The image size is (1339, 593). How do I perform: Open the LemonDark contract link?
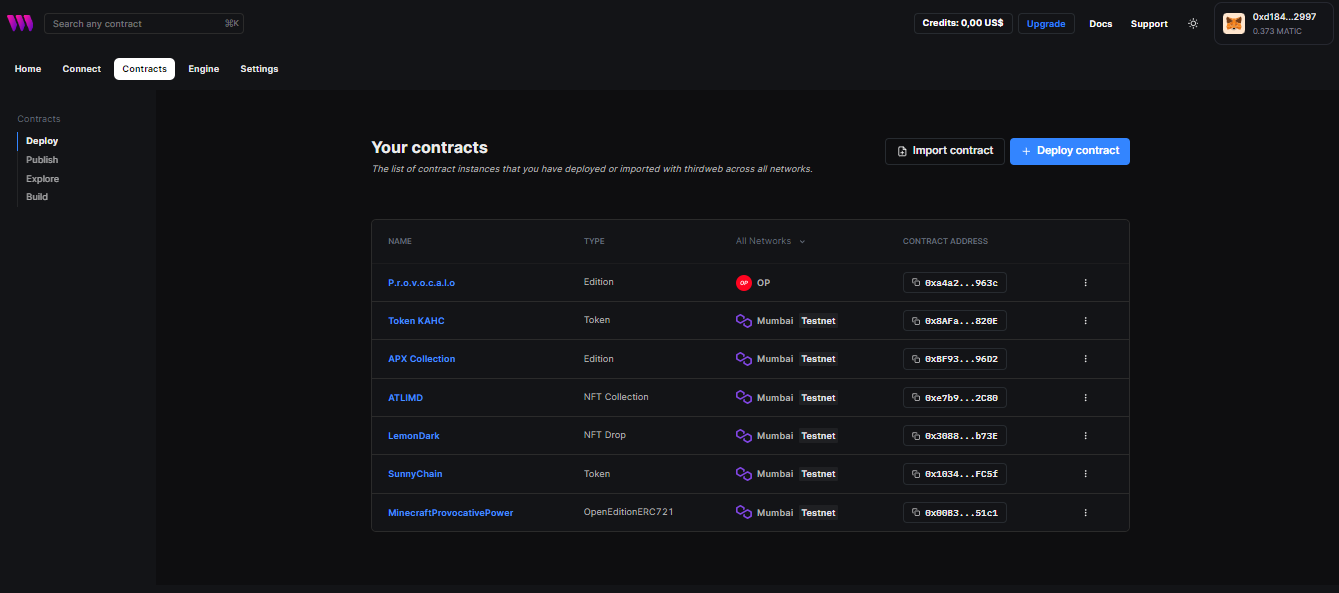(x=413, y=436)
